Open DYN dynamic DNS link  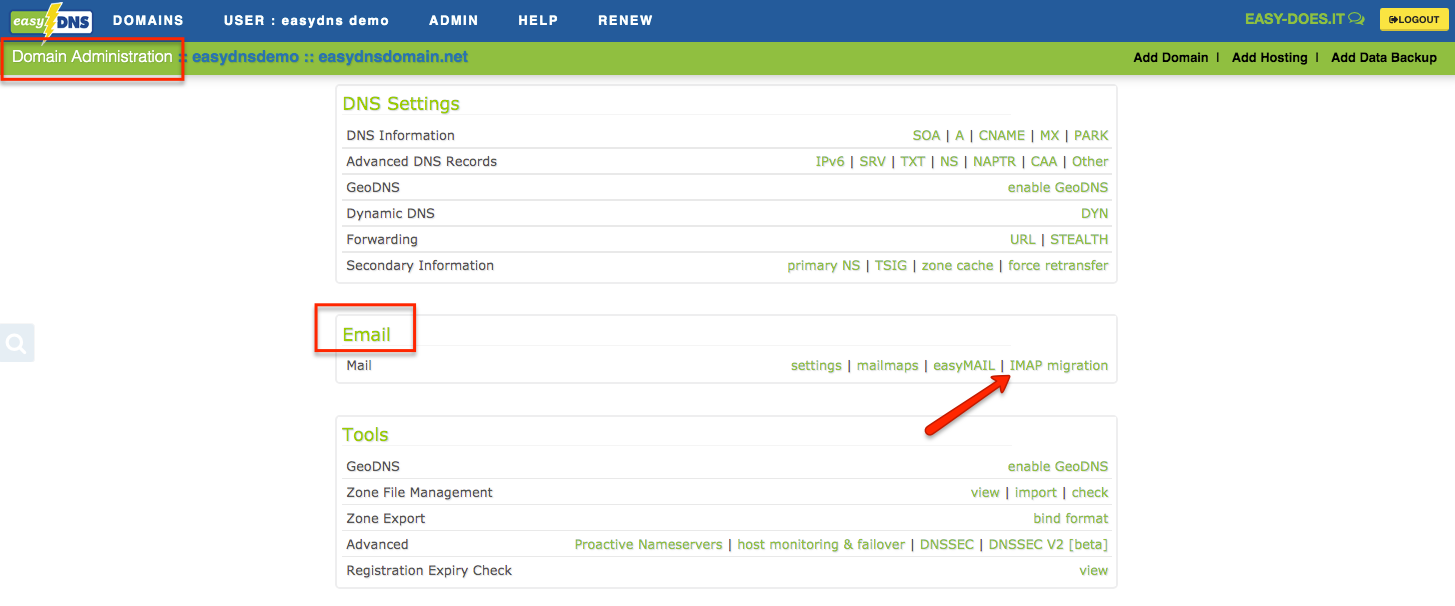[1095, 214]
